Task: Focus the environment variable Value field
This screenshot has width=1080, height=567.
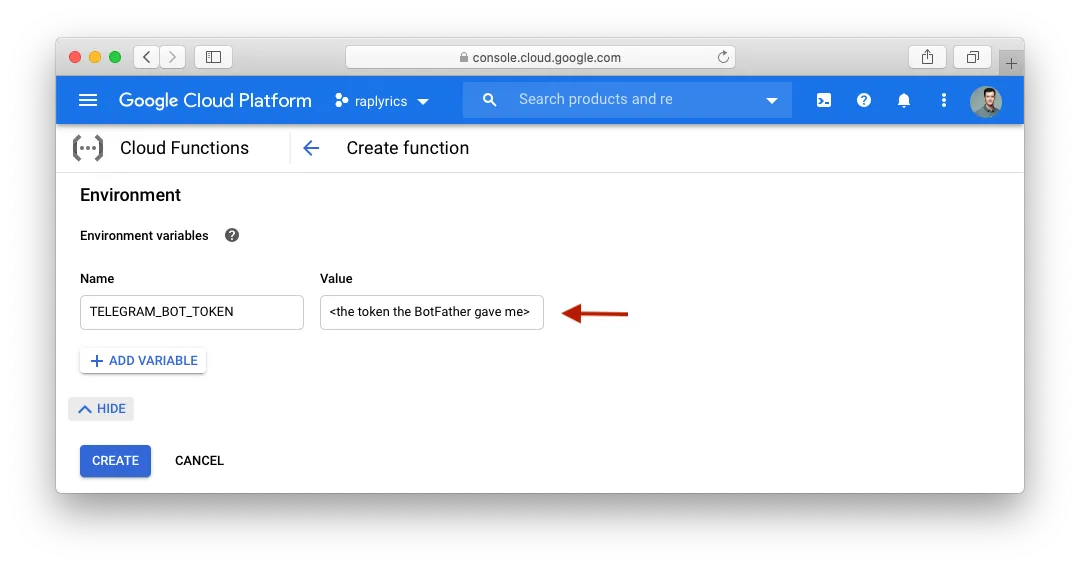Action: [431, 312]
